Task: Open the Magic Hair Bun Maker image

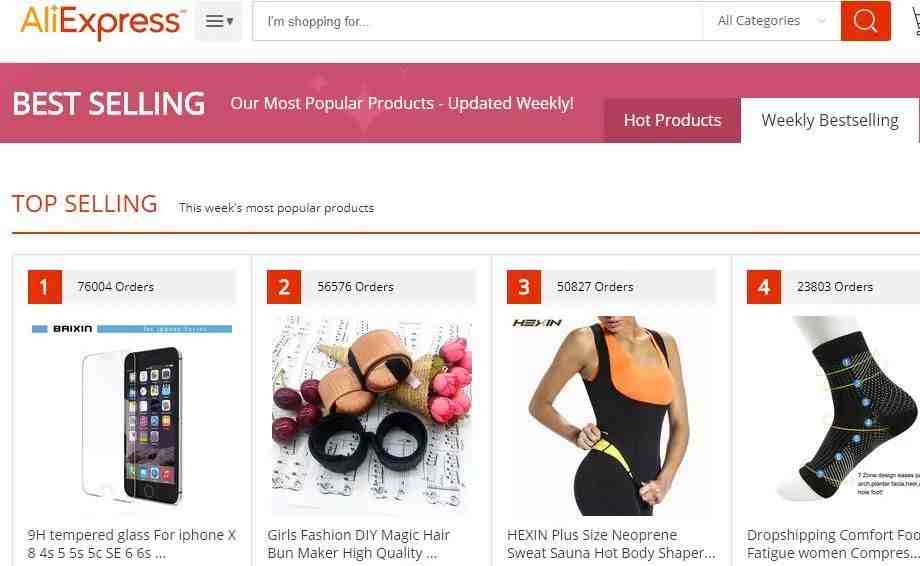Action: tap(372, 416)
